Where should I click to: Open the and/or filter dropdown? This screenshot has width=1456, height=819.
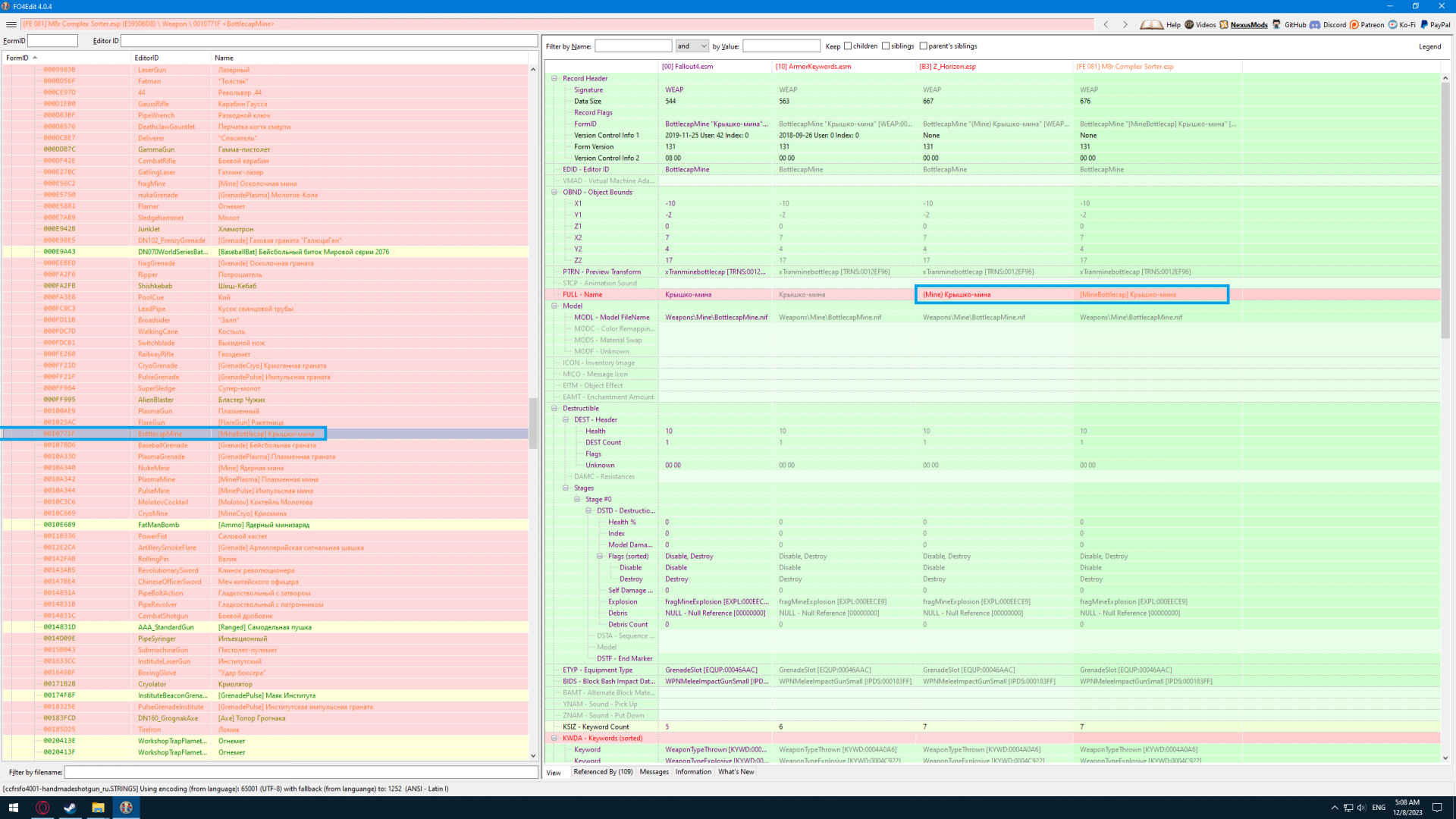coord(692,46)
